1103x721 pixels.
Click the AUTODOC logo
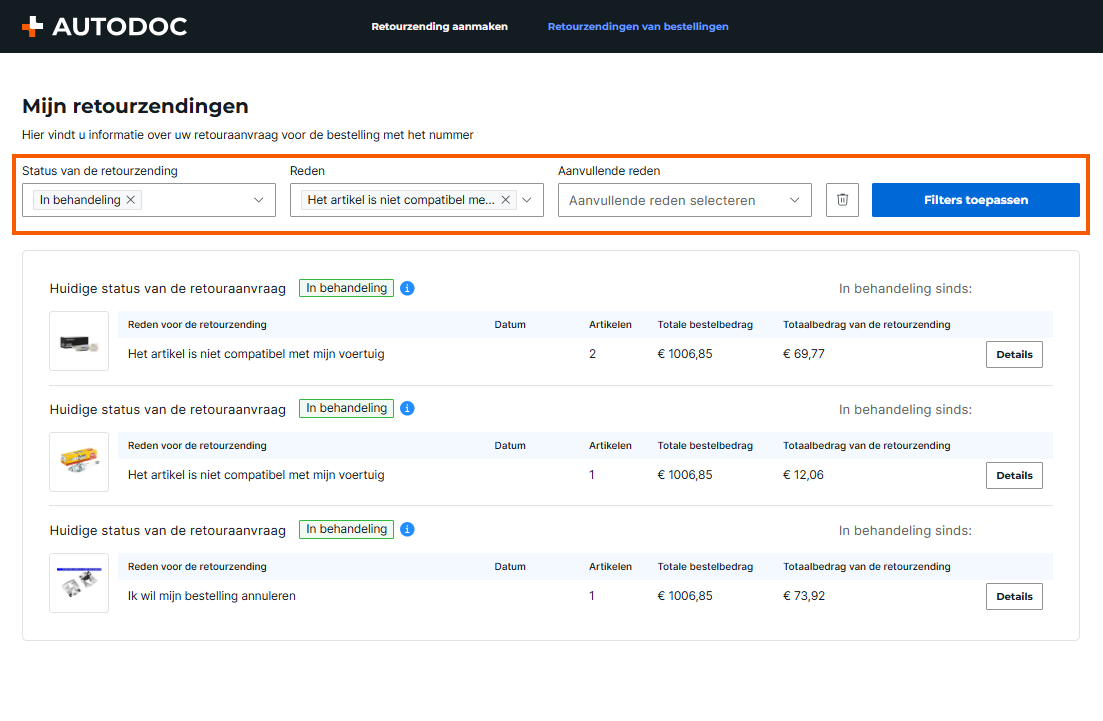click(104, 27)
